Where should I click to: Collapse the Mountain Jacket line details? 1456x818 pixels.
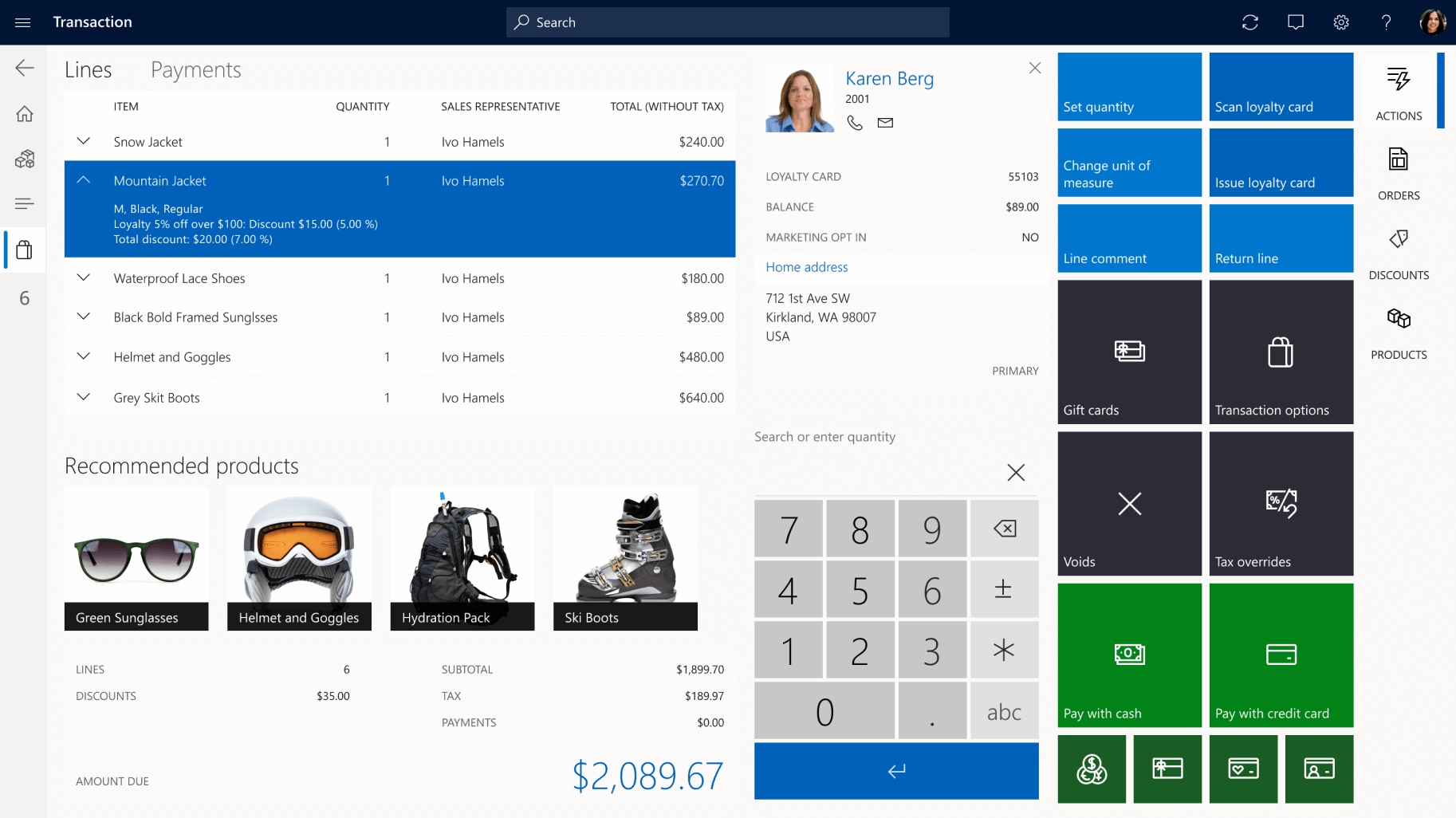(x=83, y=180)
